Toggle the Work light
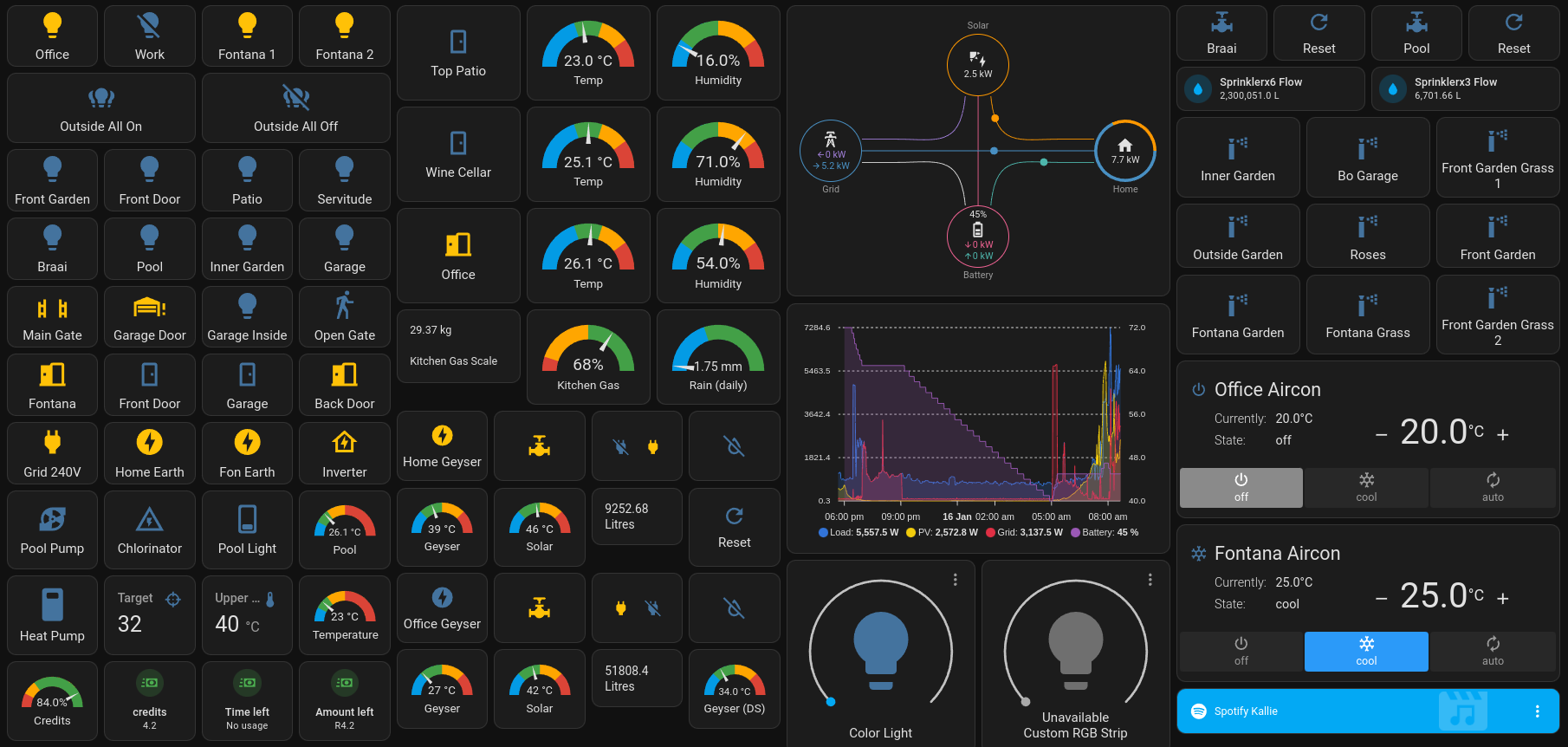The width and height of the screenshot is (1568, 747). (x=149, y=36)
